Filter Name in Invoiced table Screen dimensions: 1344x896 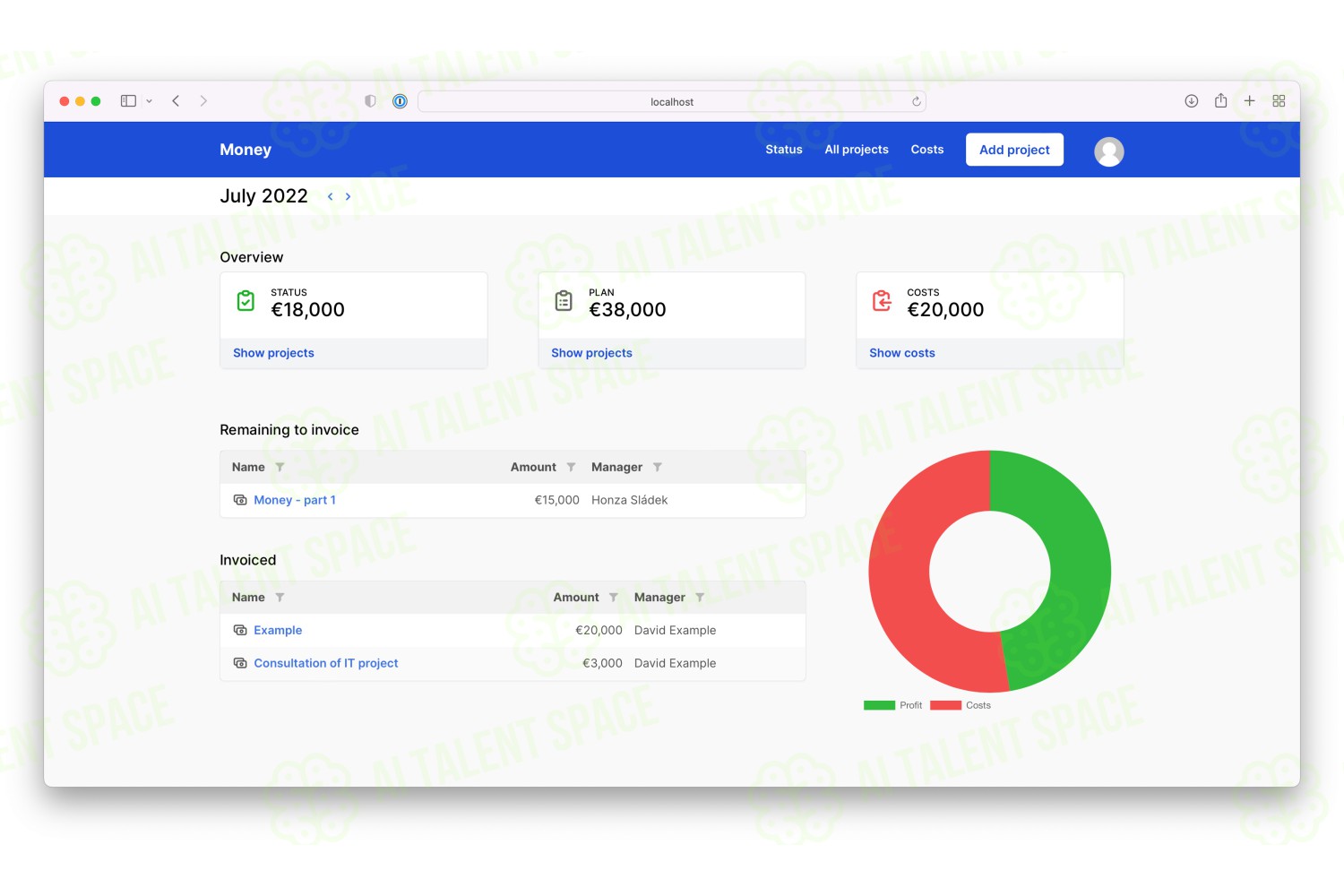(280, 598)
